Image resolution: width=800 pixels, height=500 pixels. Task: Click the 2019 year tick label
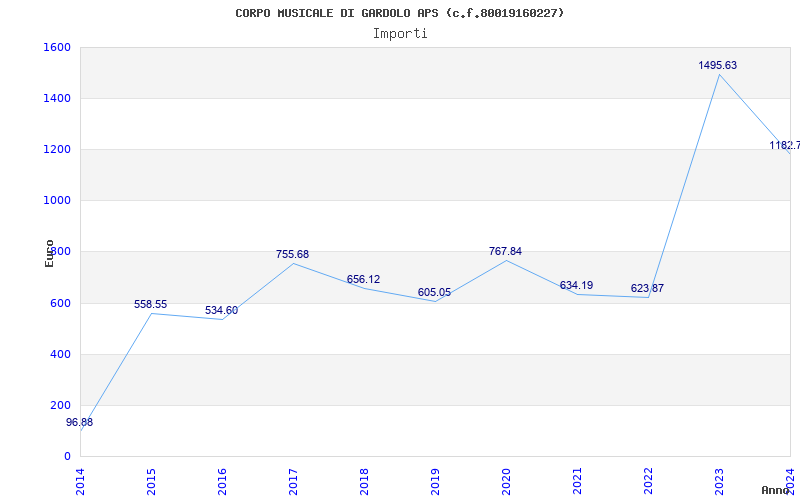click(435, 482)
